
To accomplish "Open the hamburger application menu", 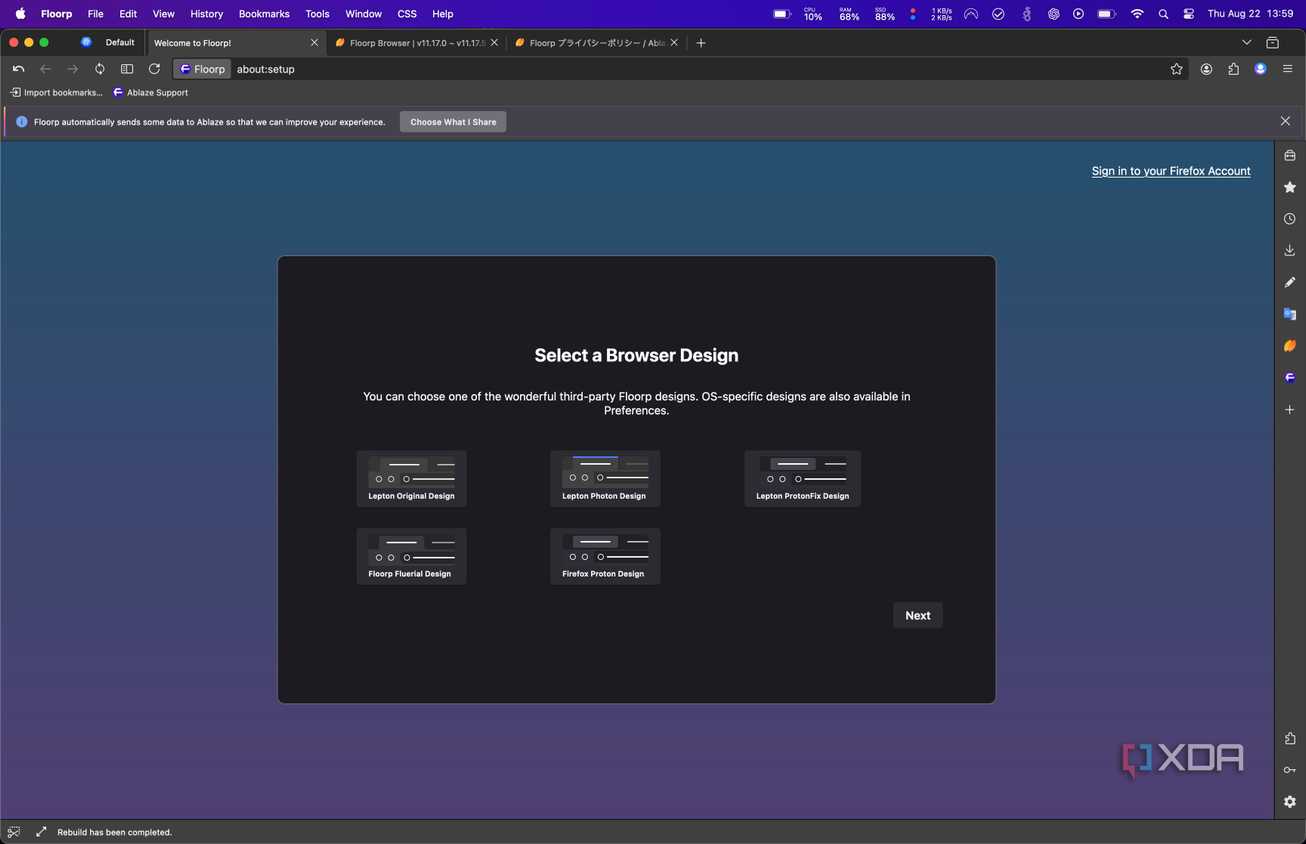I will [1287, 69].
